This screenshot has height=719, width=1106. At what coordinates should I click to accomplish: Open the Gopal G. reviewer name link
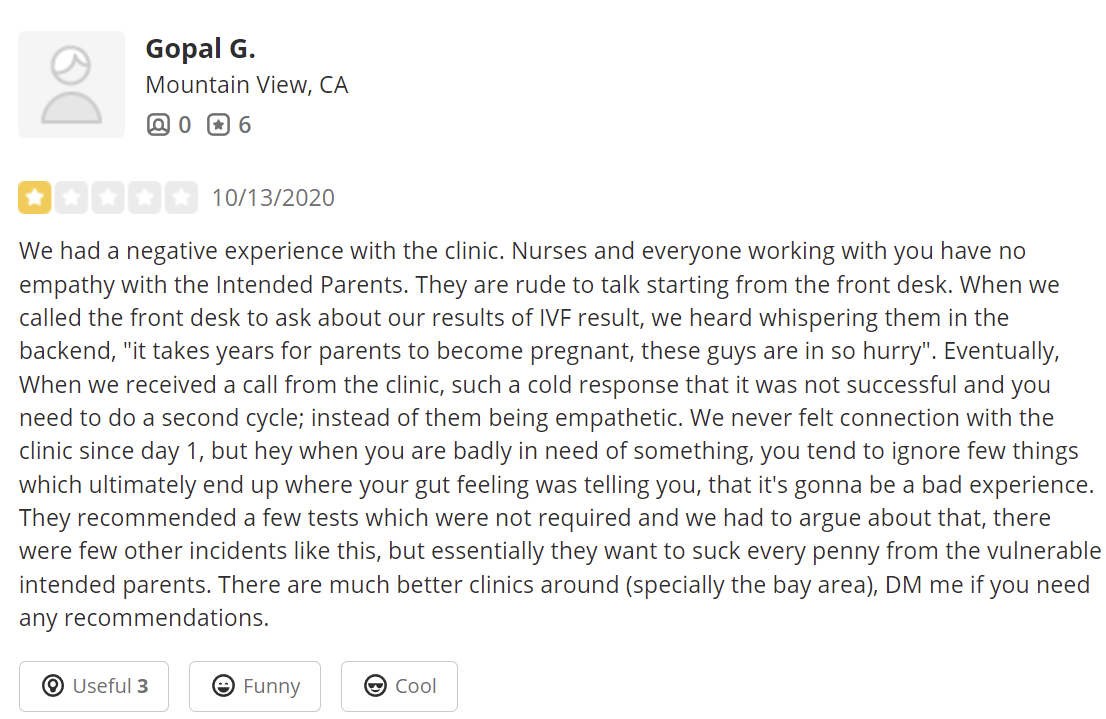(200, 48)
